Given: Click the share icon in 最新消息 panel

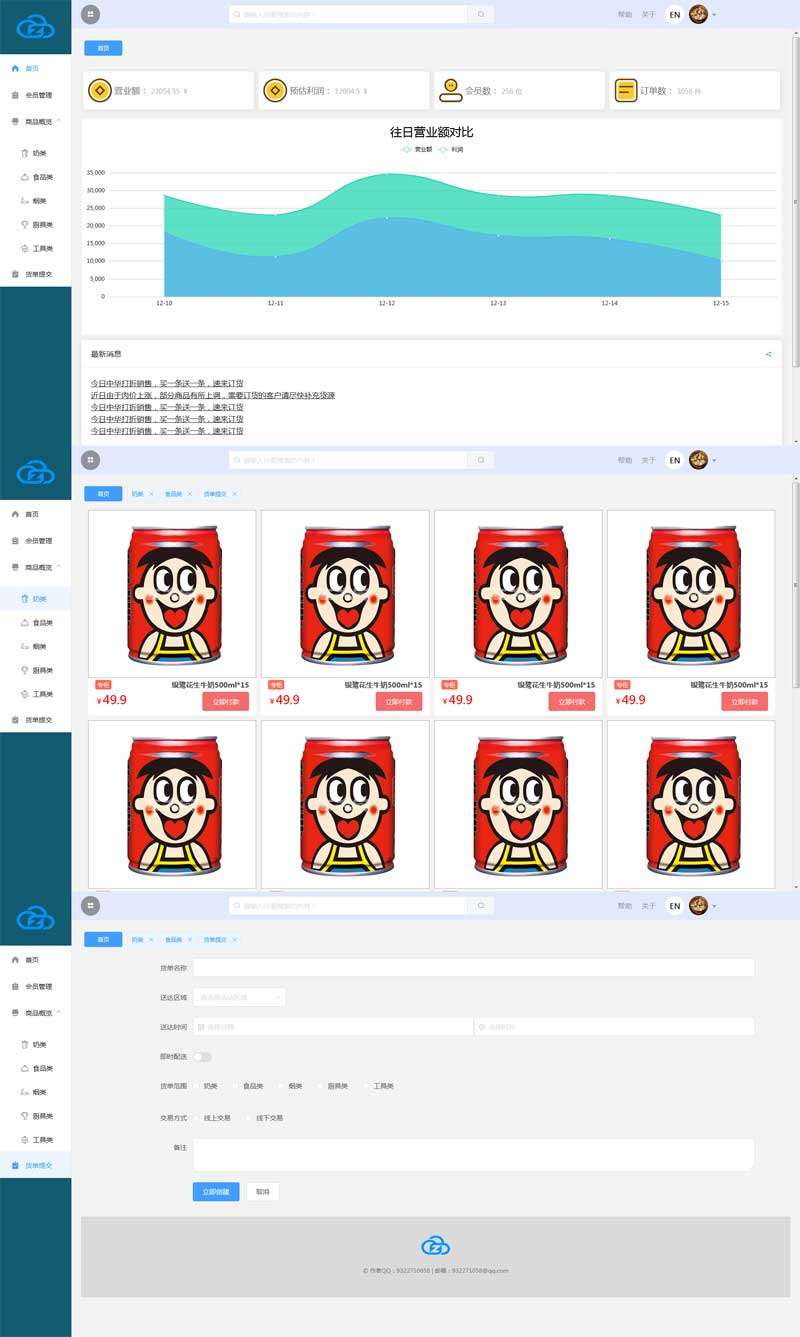Looking at the screenshot, I should 768,354.
